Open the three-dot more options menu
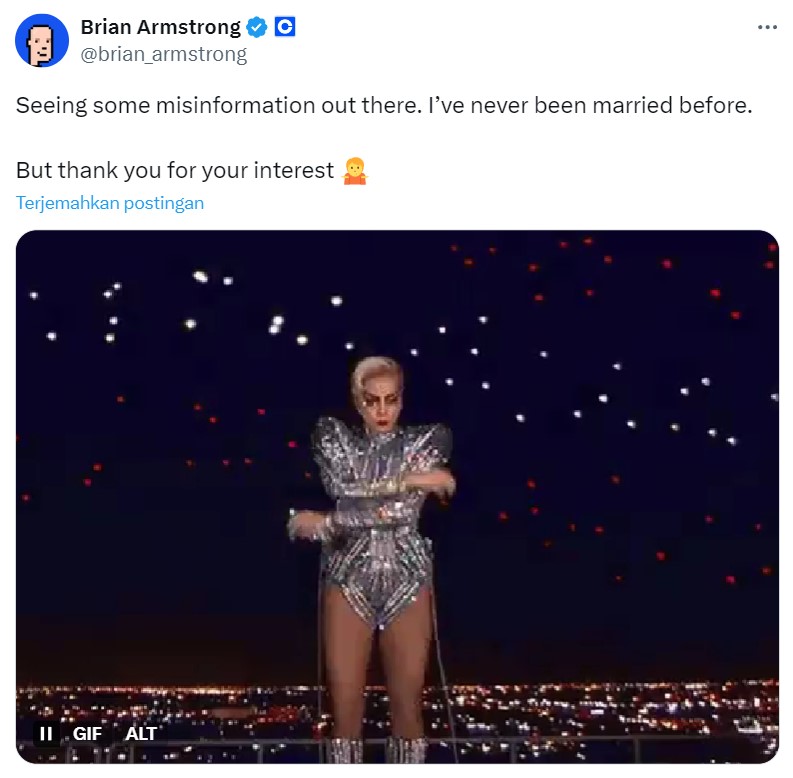Viewport: 793px width, 778px height. pos(767,27)
